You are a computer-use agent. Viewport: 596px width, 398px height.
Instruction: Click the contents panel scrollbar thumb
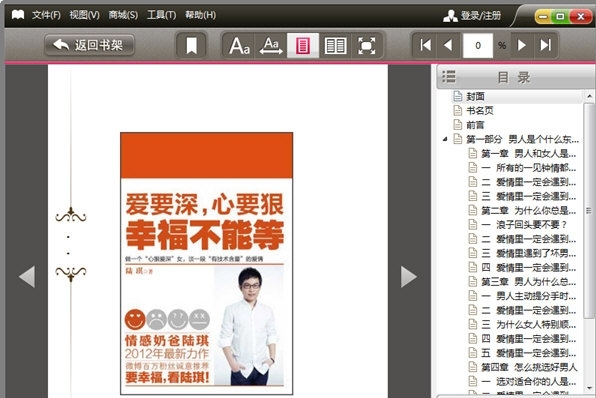pyautogui.click(x=589, y=210)
